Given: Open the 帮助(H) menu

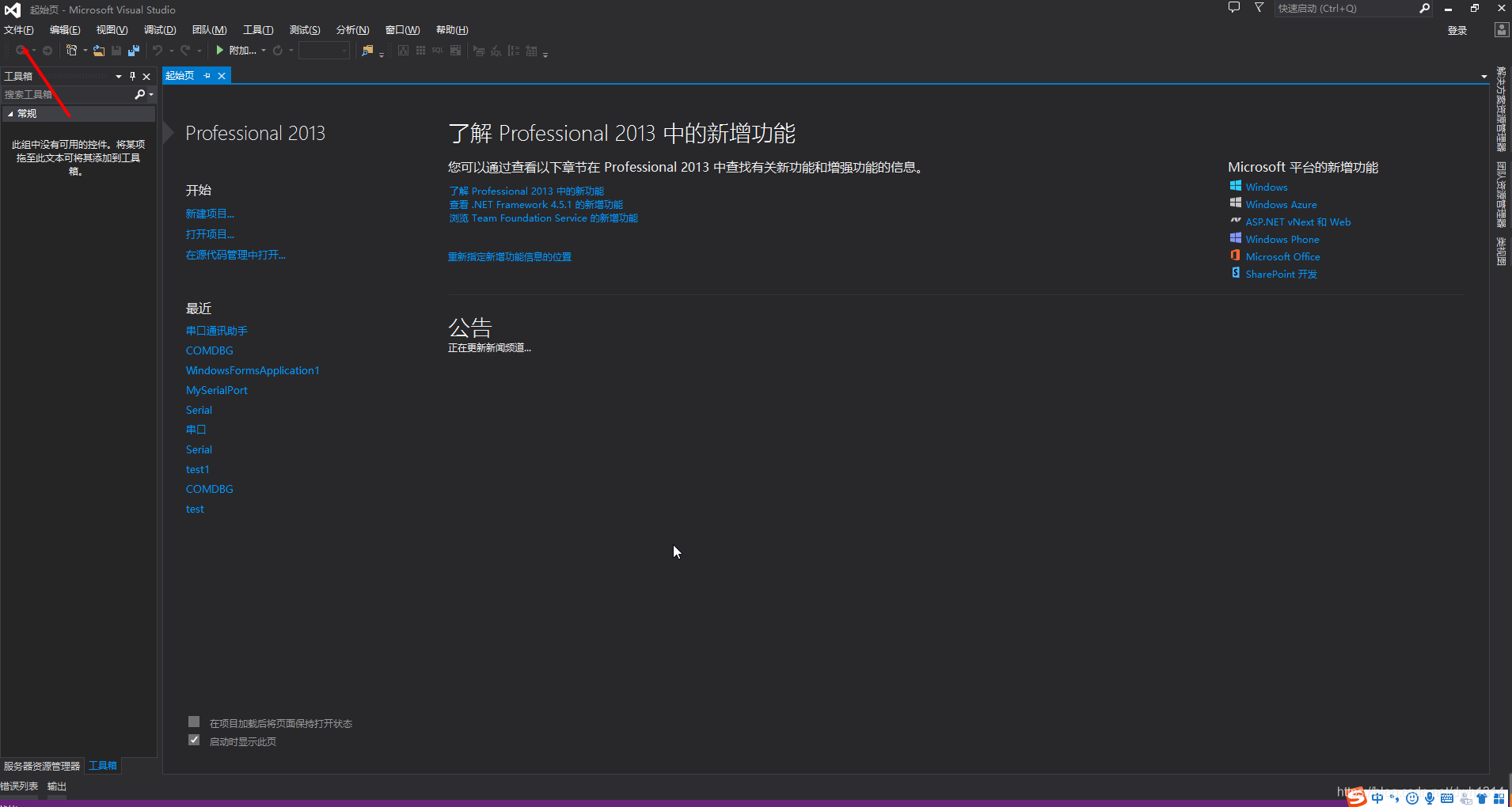Looking at the screenshot, I should click(452, 30).
